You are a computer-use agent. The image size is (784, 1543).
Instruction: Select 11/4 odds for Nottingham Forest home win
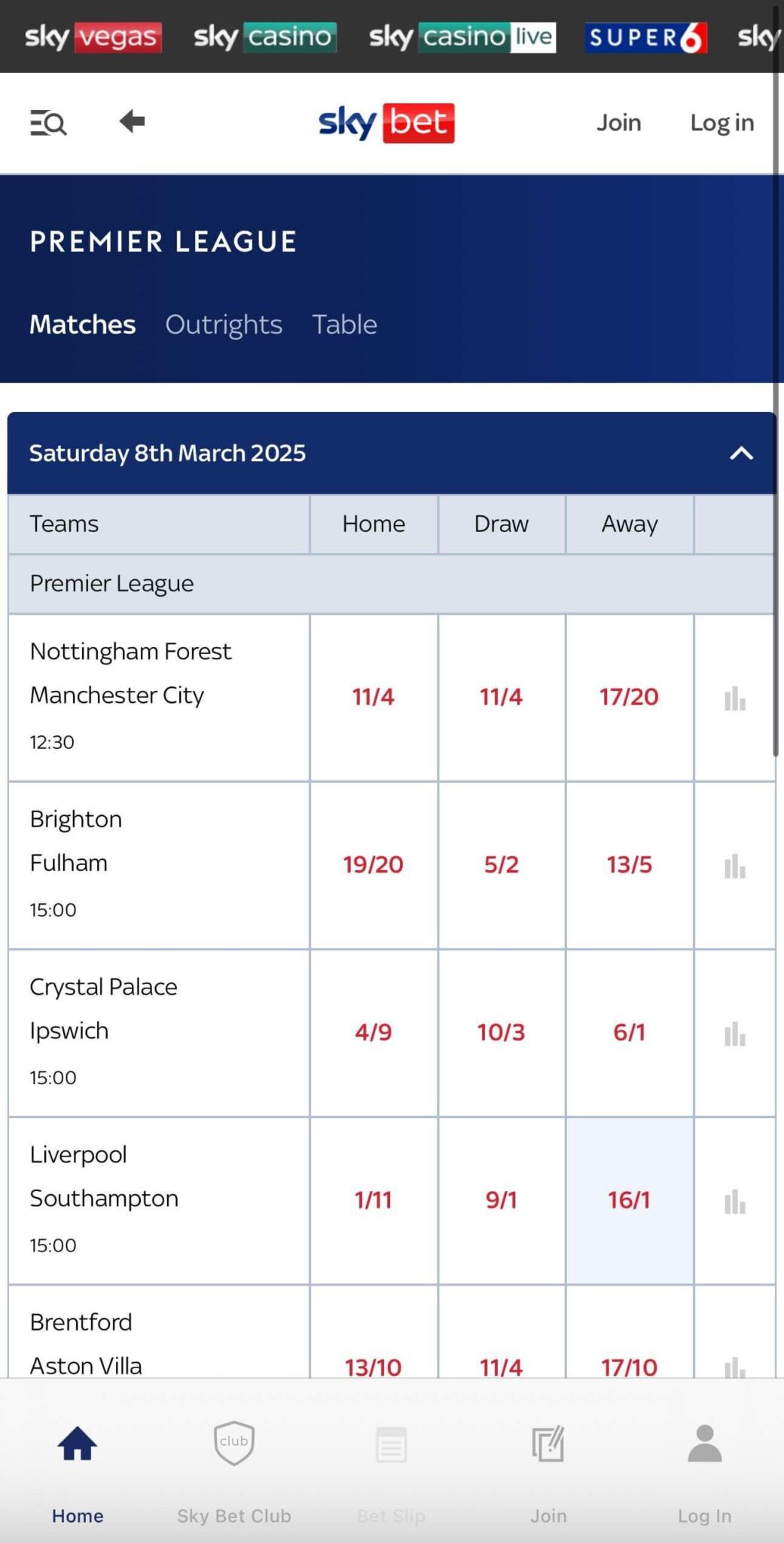click(373, 697)
